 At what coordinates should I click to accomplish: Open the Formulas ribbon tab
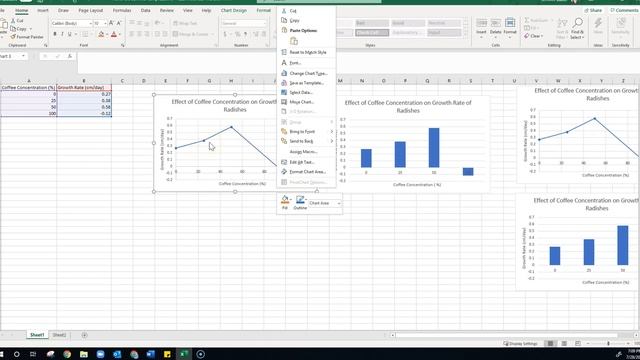coord(122,10)
